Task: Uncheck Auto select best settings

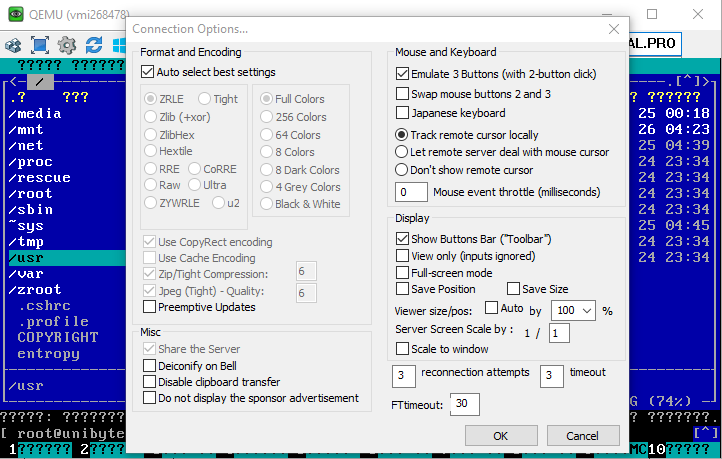Action: click(x=149, y=72)
